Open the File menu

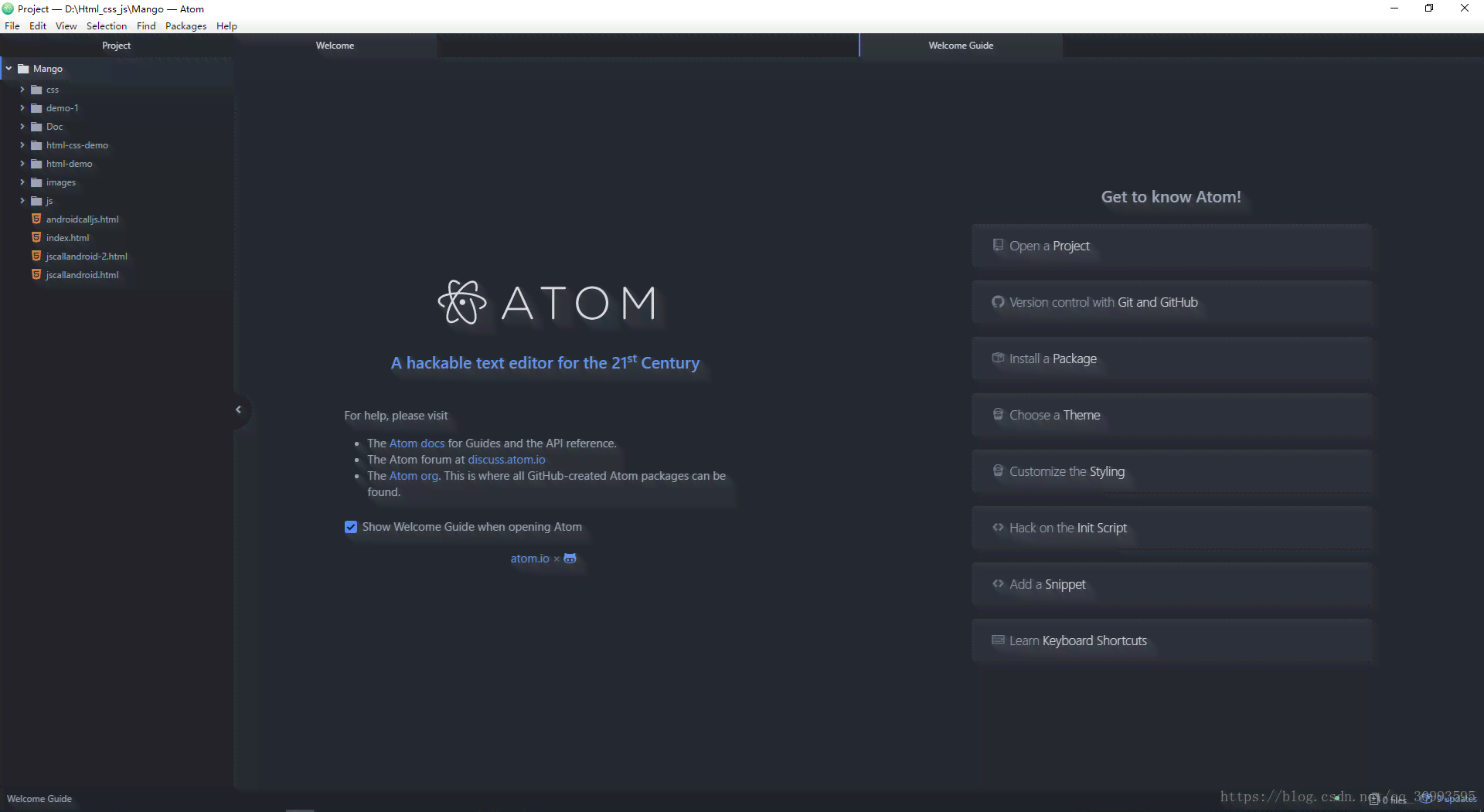(x=12, y=25)
